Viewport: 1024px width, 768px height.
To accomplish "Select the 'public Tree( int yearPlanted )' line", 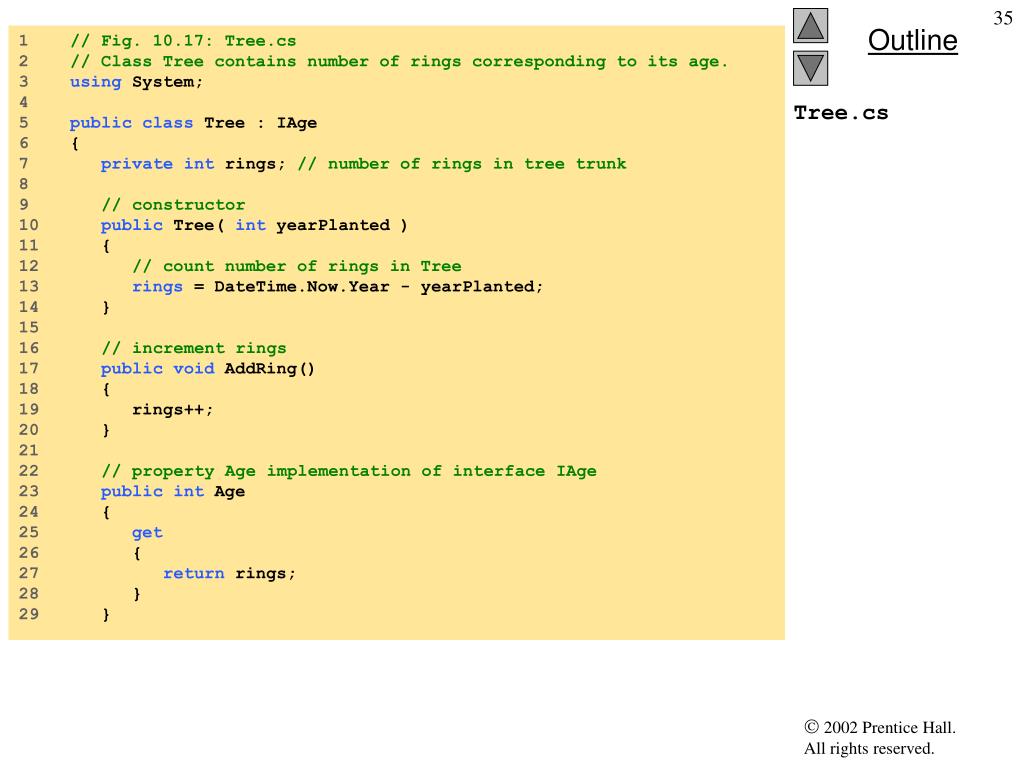I will point(254,225).
